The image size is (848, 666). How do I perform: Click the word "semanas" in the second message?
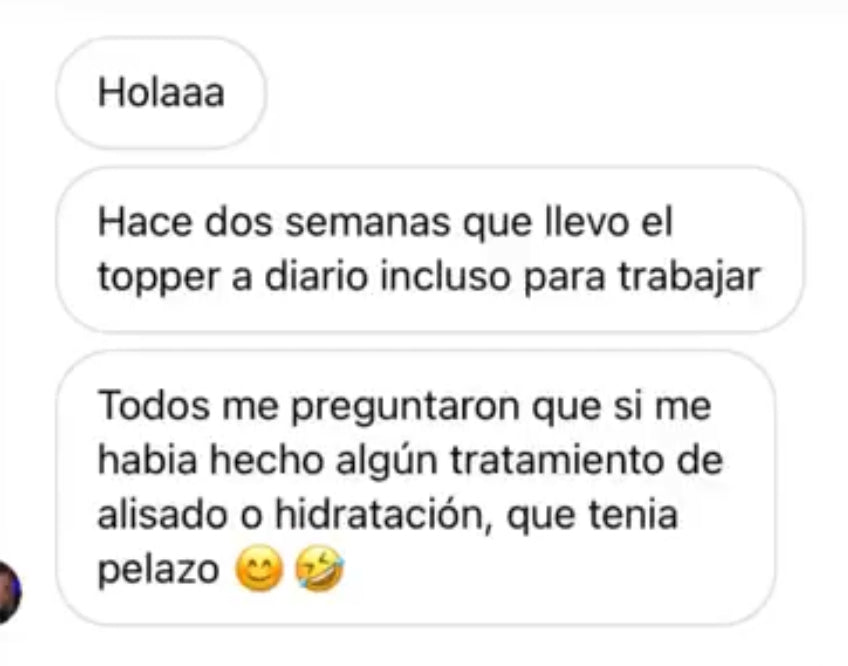coord(368,222)
